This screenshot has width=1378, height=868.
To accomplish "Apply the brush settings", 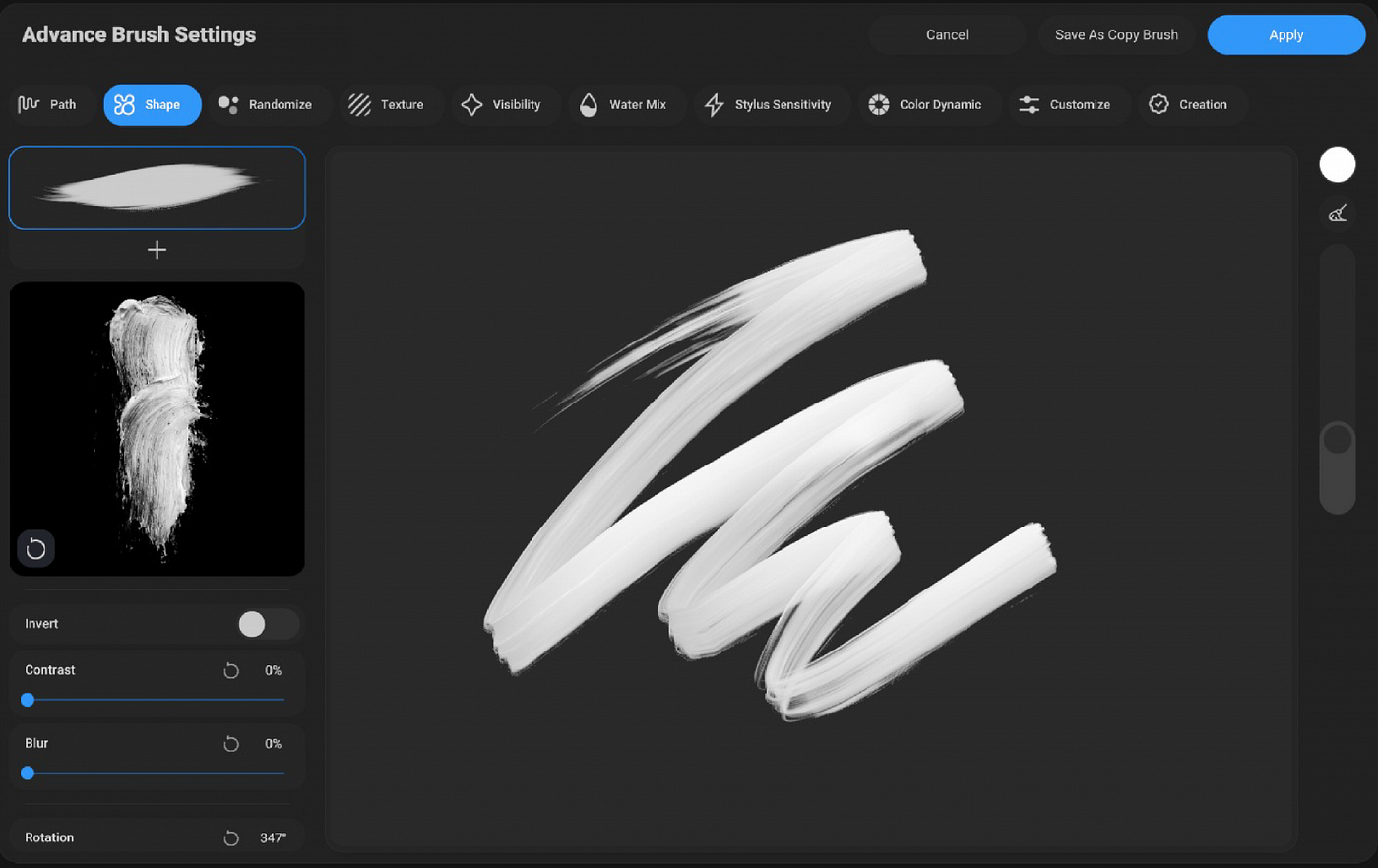I will 1285,34.
